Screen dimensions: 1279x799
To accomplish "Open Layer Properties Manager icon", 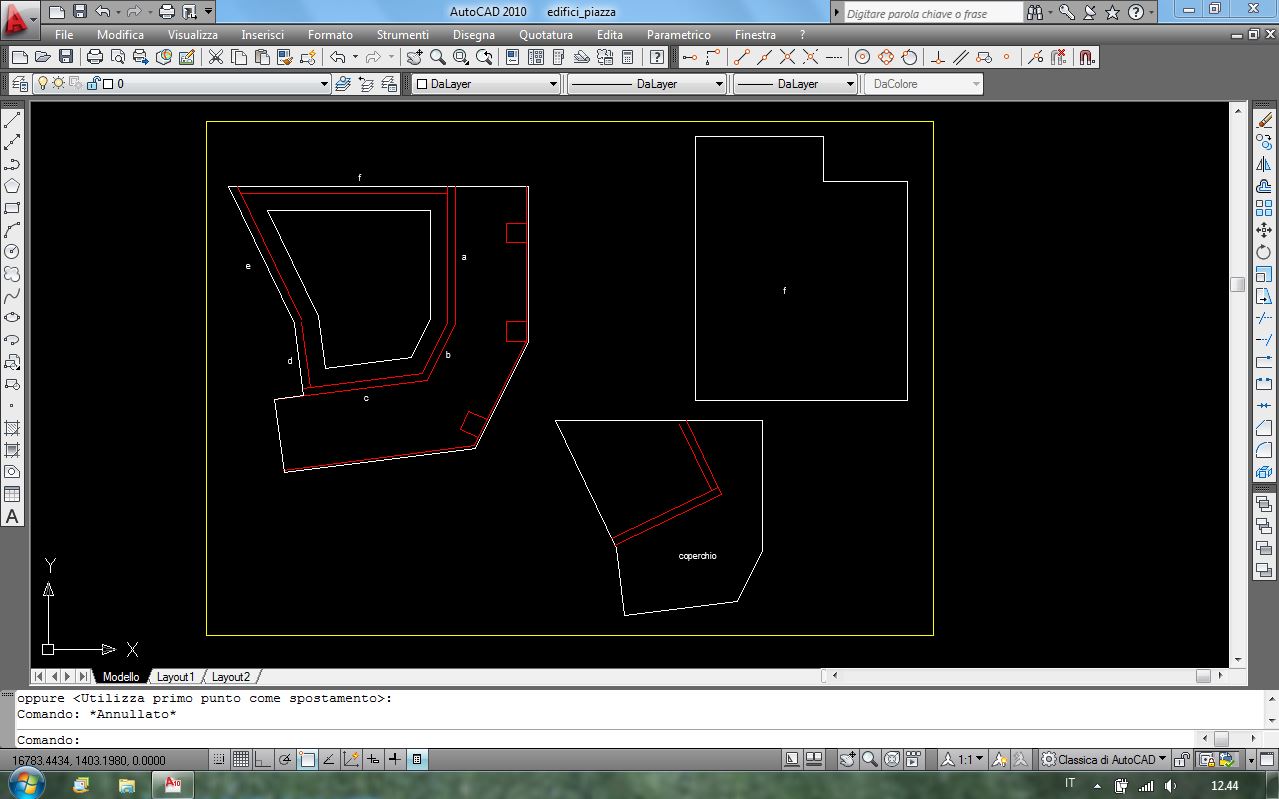I will click(x=19, y=84).
